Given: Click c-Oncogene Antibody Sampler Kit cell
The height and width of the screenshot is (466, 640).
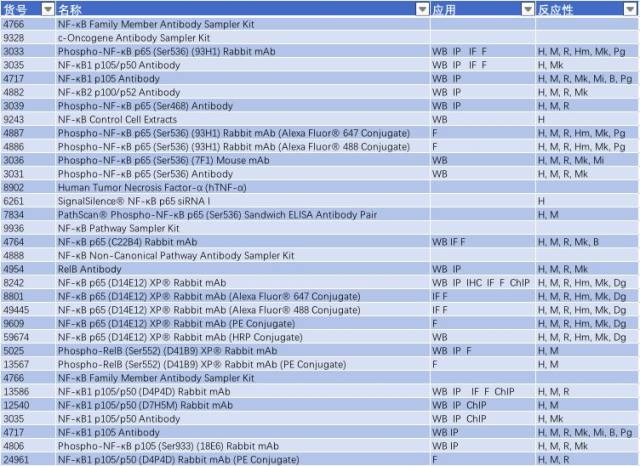Looking at the screenshot, I should [242, 38].
